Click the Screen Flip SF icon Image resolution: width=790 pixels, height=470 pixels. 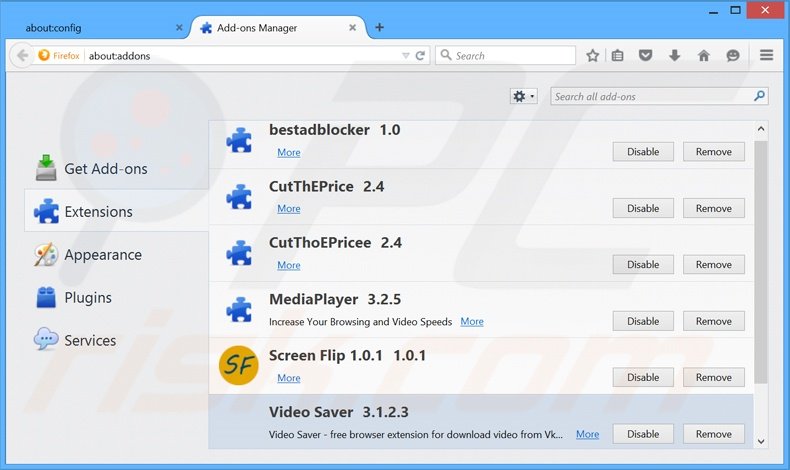(x=238, y=365)
